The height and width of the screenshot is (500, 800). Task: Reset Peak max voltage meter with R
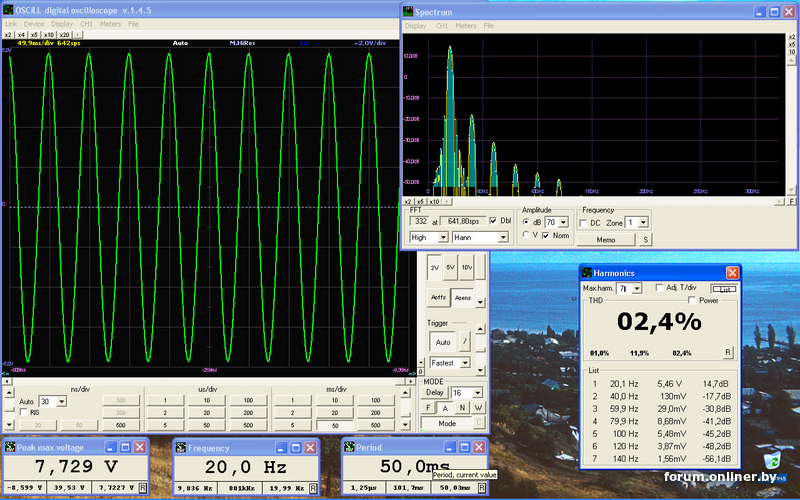click(143, 487)
